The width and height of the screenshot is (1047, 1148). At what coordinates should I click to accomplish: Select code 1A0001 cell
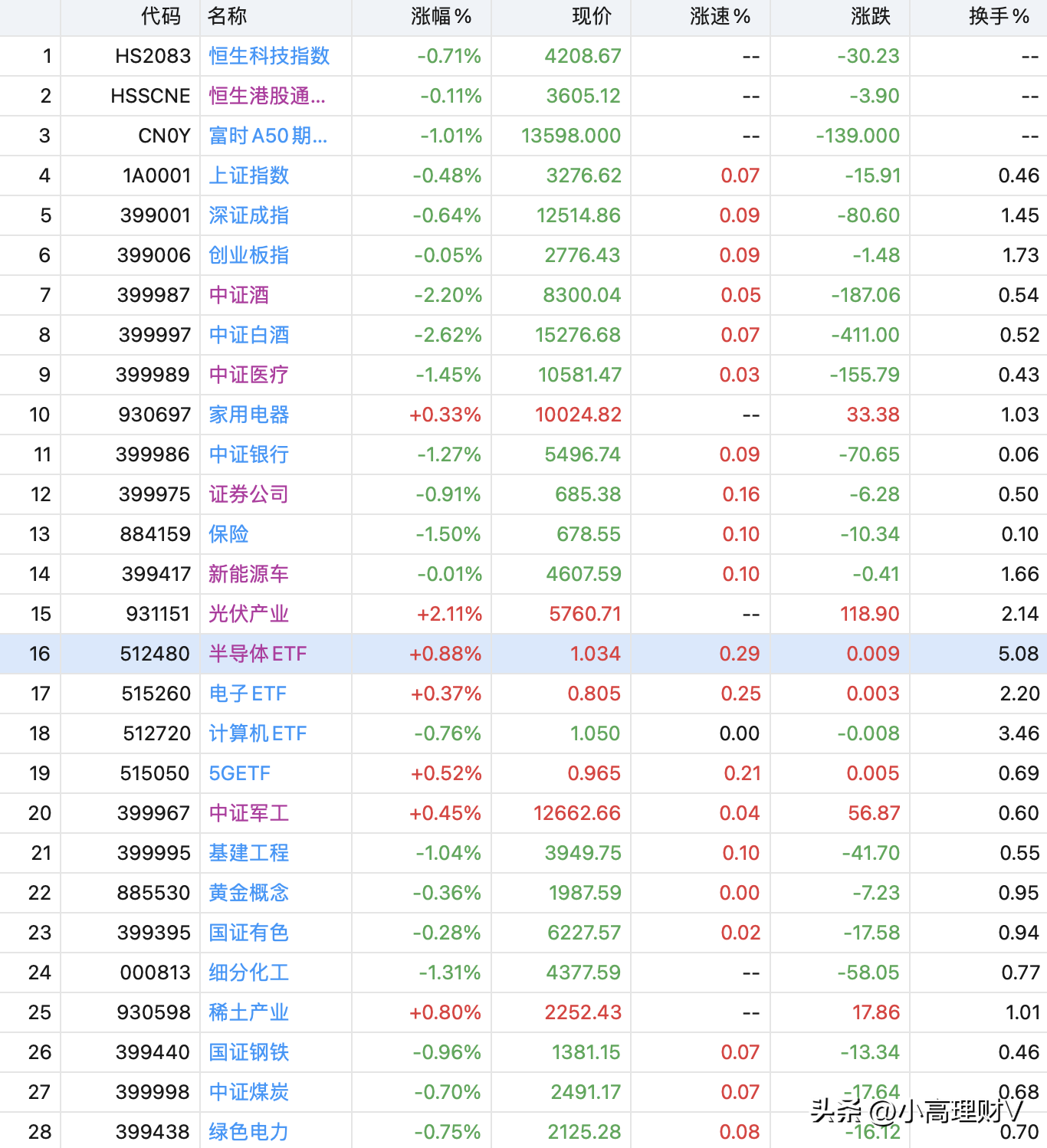tap(156, 175)
